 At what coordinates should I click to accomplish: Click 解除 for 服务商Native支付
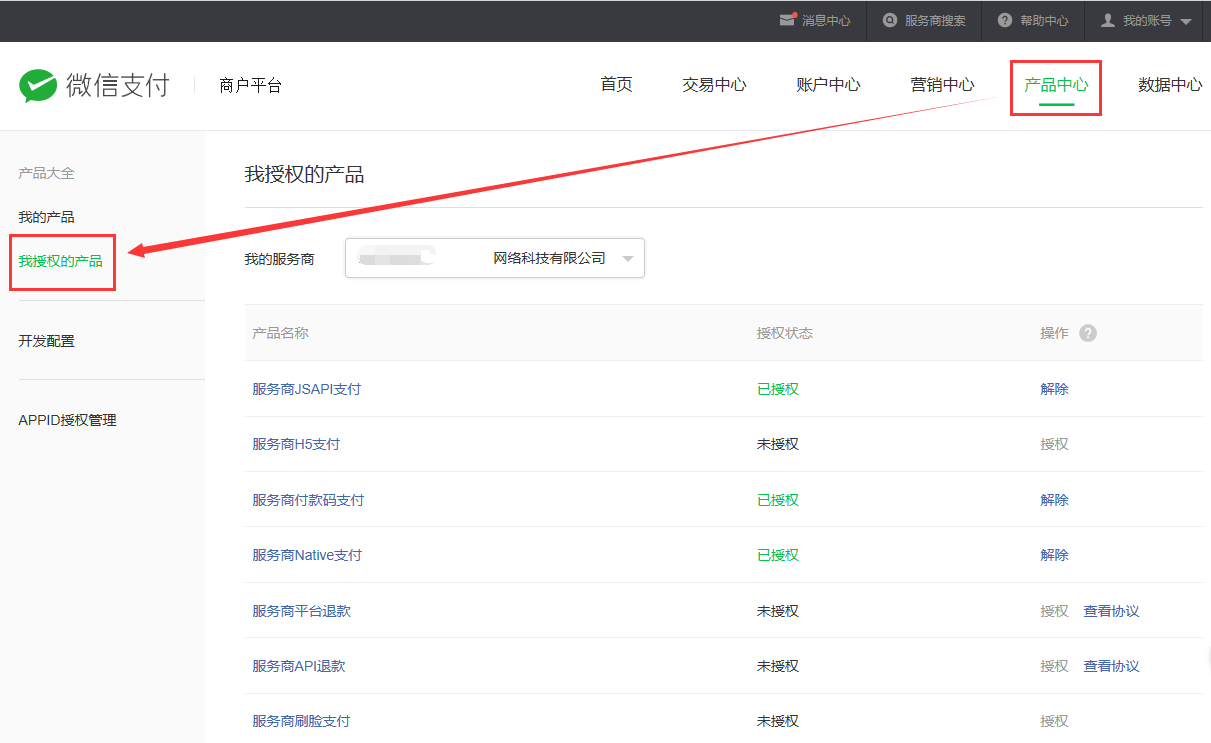click(1054, 555)
